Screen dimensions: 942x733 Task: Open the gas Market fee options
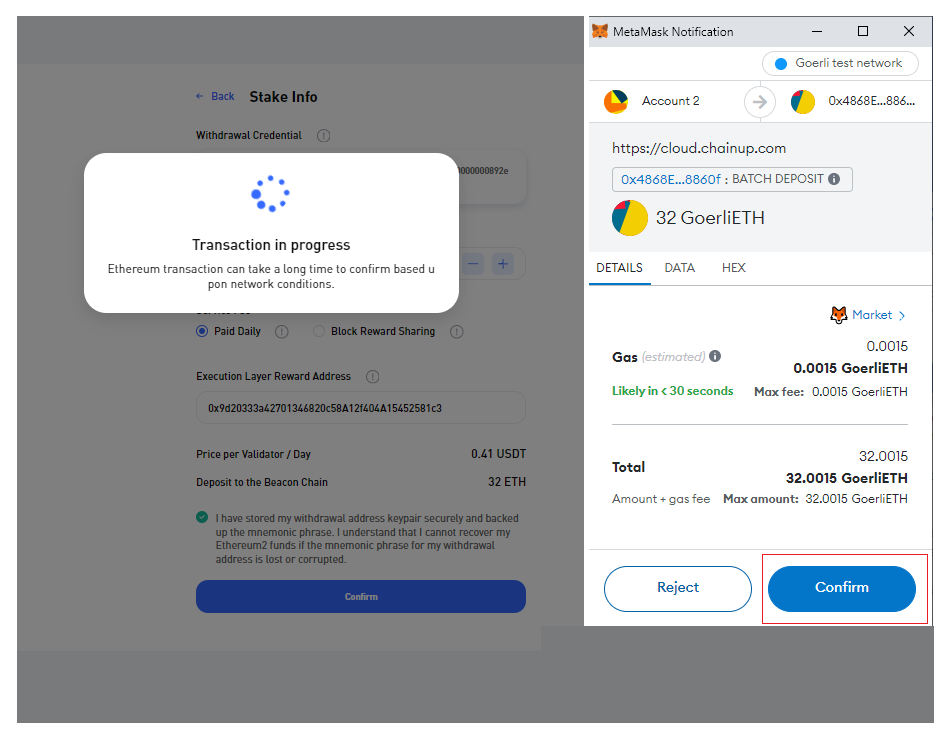(870, 315)
